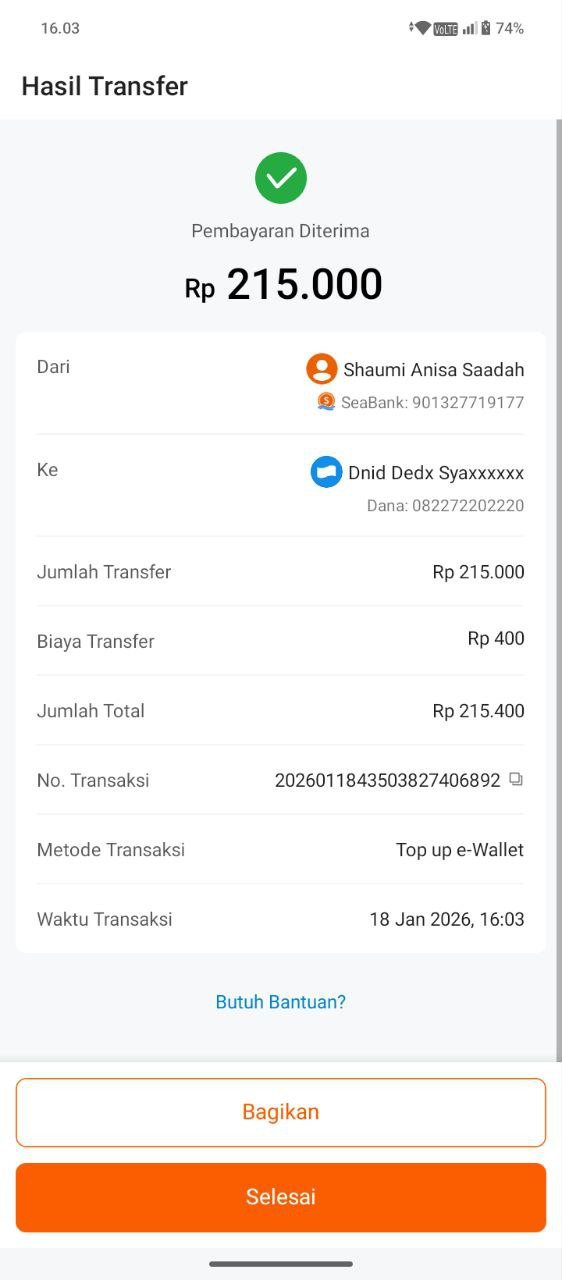Tap the Jumlah Total row amount Rp 215.400
This screenshot has width=562, height=1280.
click(x=478, y=711)
